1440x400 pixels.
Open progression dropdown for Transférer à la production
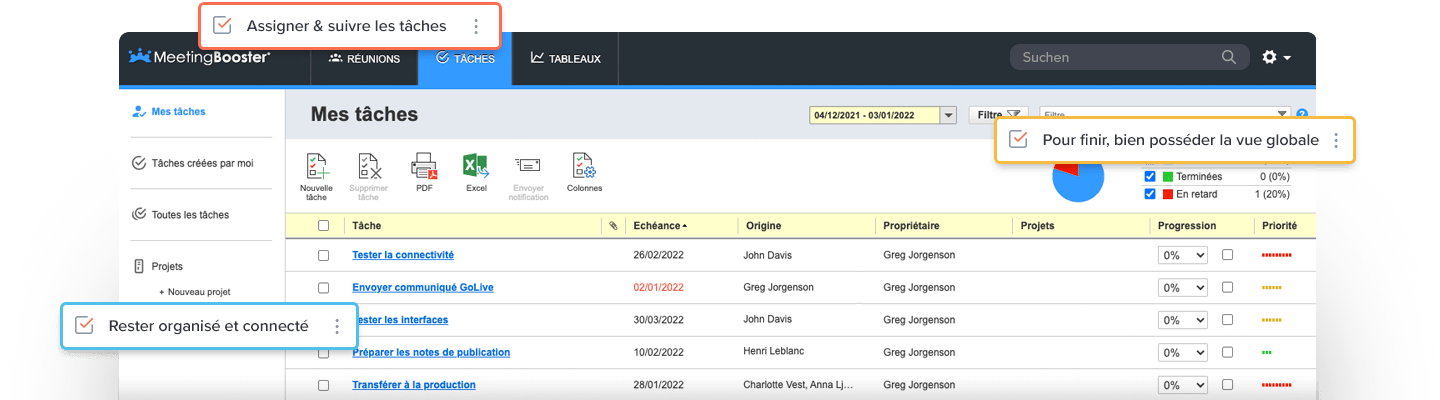pos(1183,385)
